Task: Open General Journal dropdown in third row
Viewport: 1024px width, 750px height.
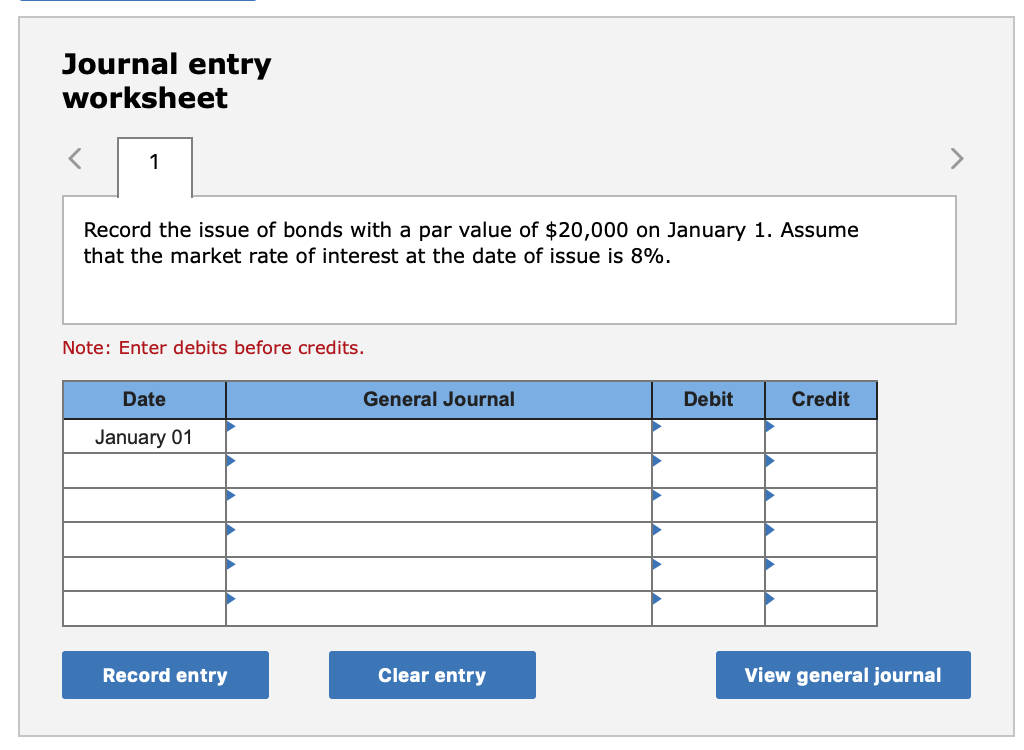Action: (438, 505)
